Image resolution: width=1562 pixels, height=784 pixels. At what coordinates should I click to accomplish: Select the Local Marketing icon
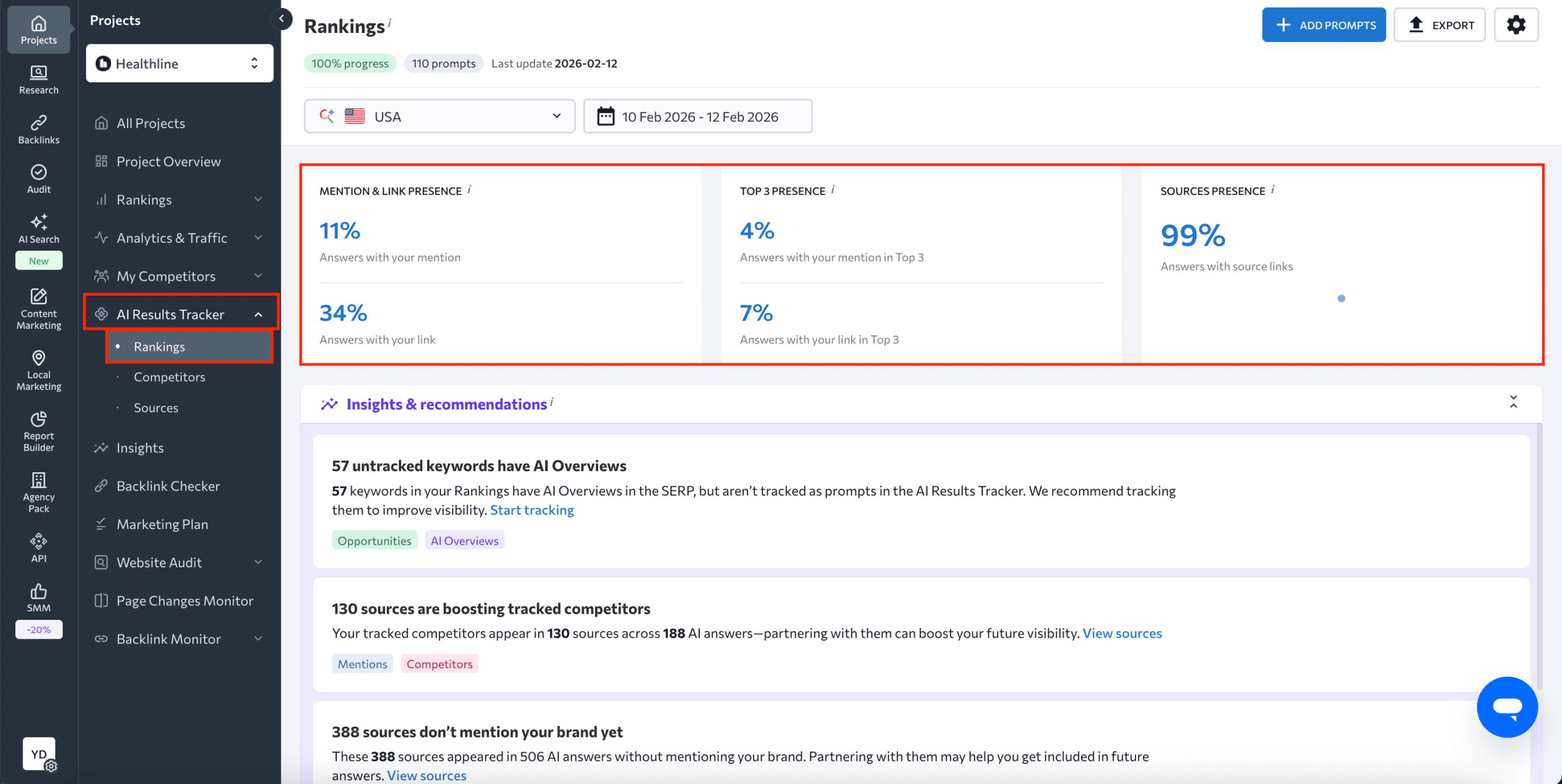(38, 369)
